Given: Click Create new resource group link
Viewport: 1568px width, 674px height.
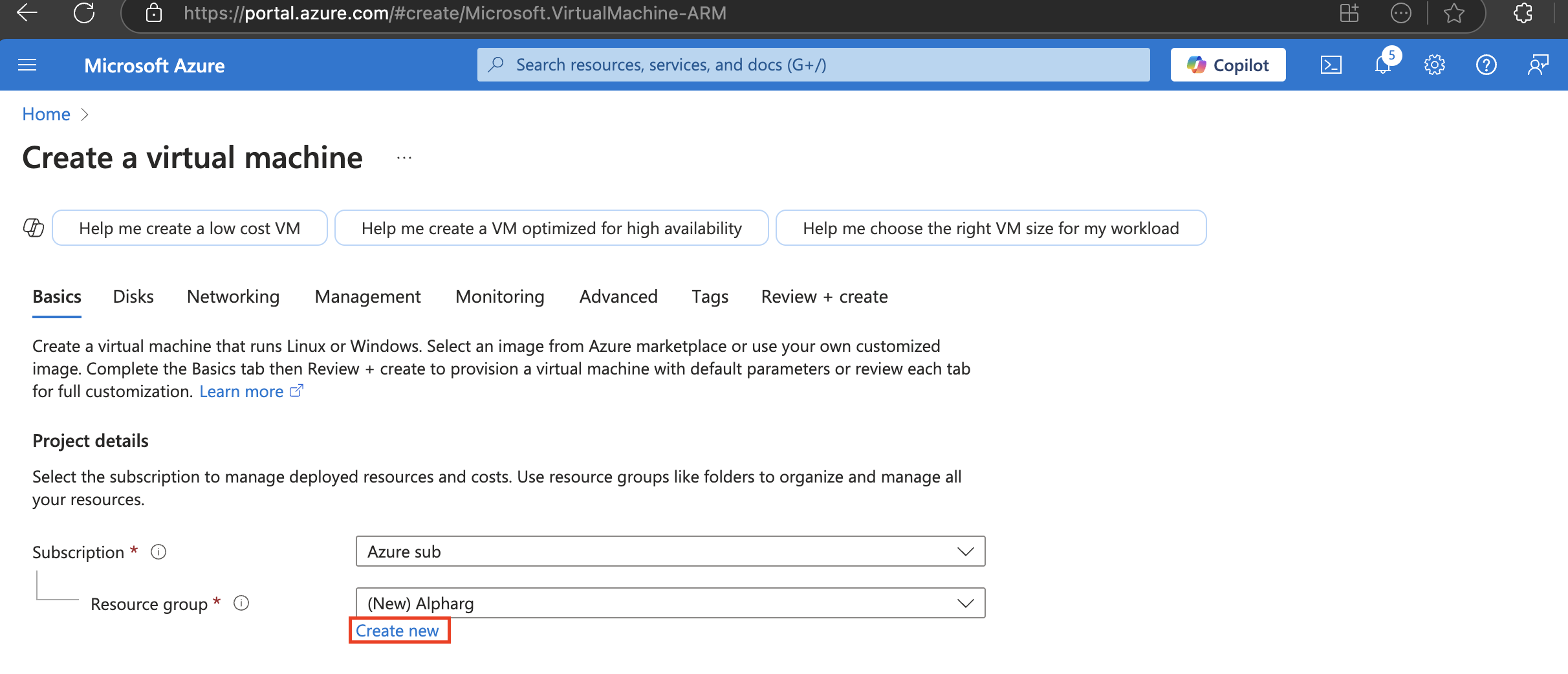Looking at the screenshot, I should pyautogui.click(x=397, y=631).
